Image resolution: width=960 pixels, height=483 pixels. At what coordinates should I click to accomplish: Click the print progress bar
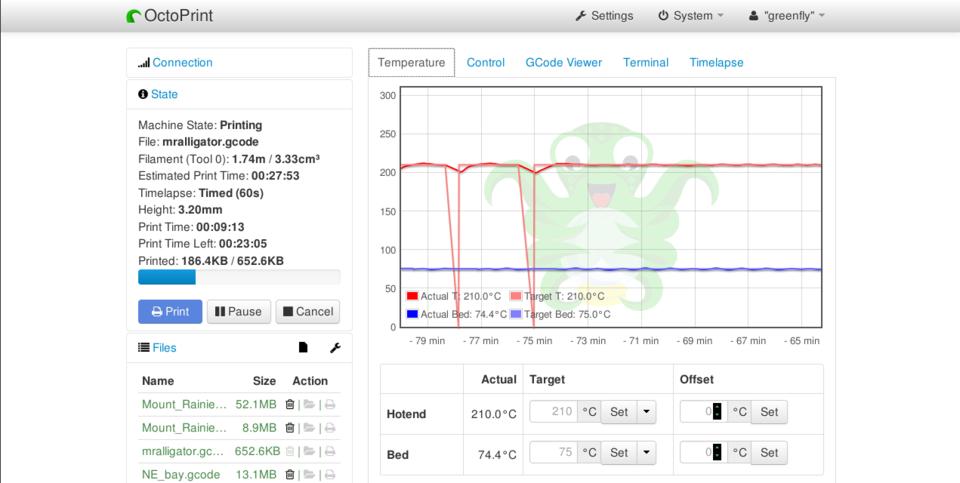coord(238,277)
